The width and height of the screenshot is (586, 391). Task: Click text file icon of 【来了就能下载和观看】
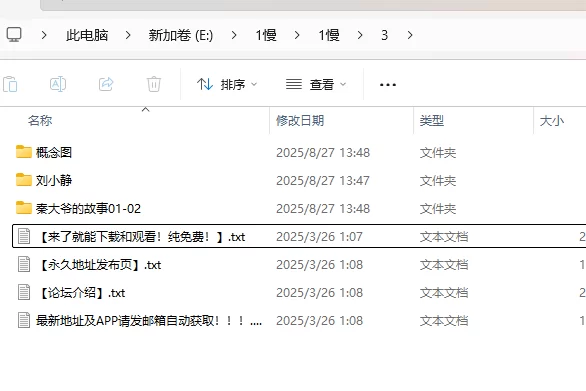coord(24,236)
